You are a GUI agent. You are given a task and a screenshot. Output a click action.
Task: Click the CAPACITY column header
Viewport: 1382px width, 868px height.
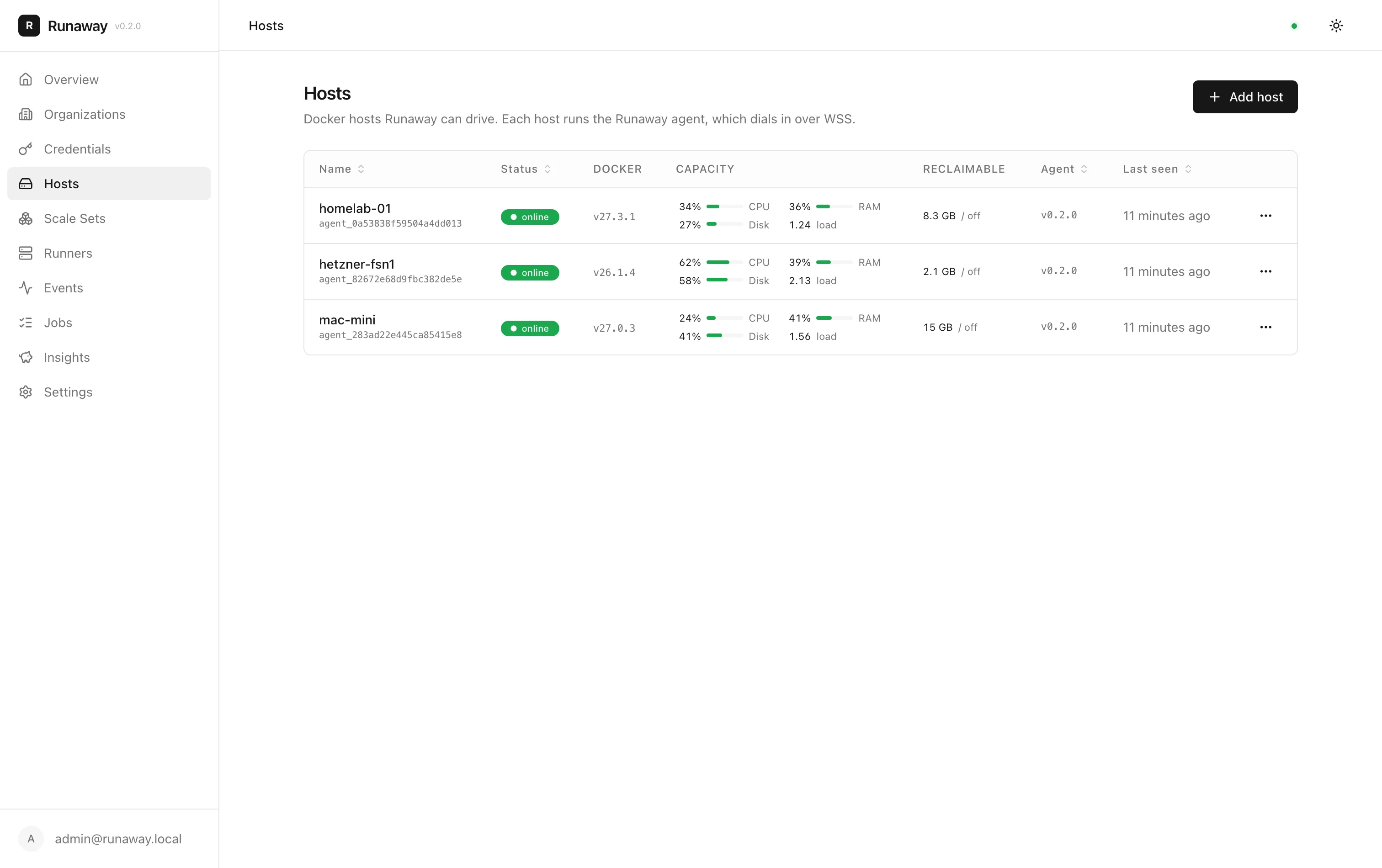click(x=705, y=169)
